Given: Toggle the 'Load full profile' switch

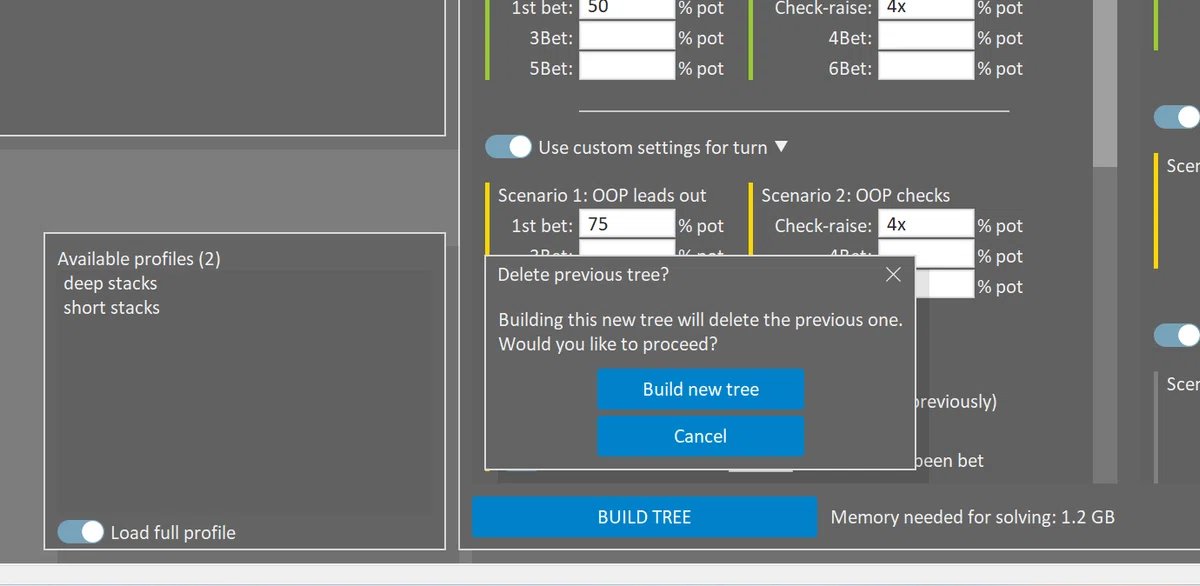Looking at the screenshot, I should pyautogui.click(x=81, y=532).
